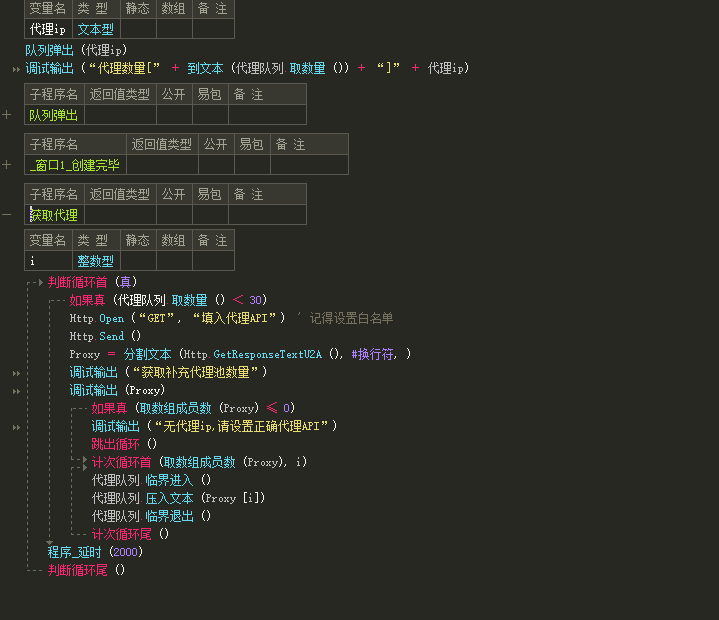This screenshot has width=719, height=620.
Task: Click debug marker beside 调试输出 (Proxy) line
Action: [x=17, y=391]
